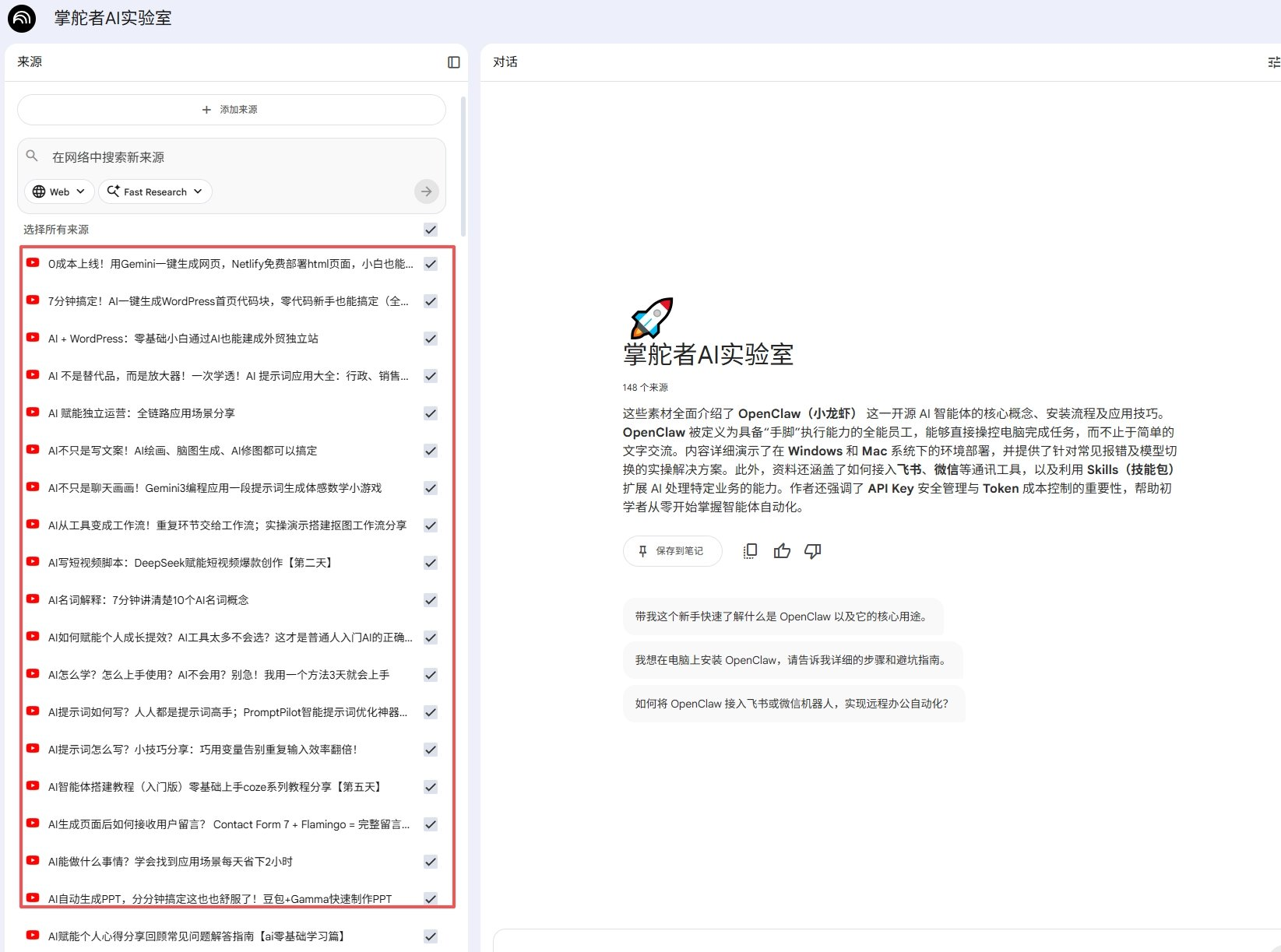Give the summary a thumbs up
1281x952 pixels.
point(782,551)
